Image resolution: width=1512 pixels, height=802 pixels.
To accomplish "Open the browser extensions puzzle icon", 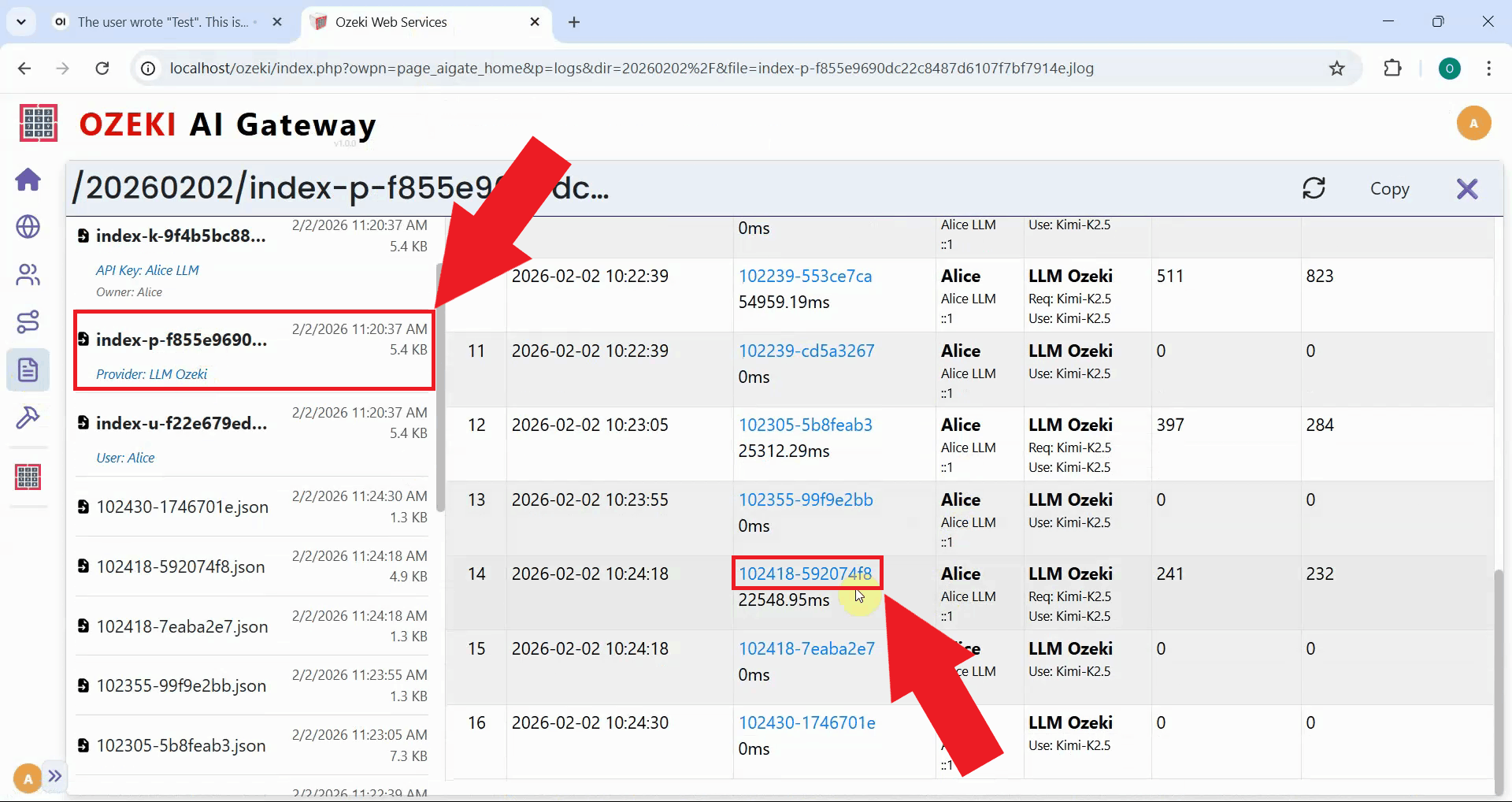I will coord(1392,69).
